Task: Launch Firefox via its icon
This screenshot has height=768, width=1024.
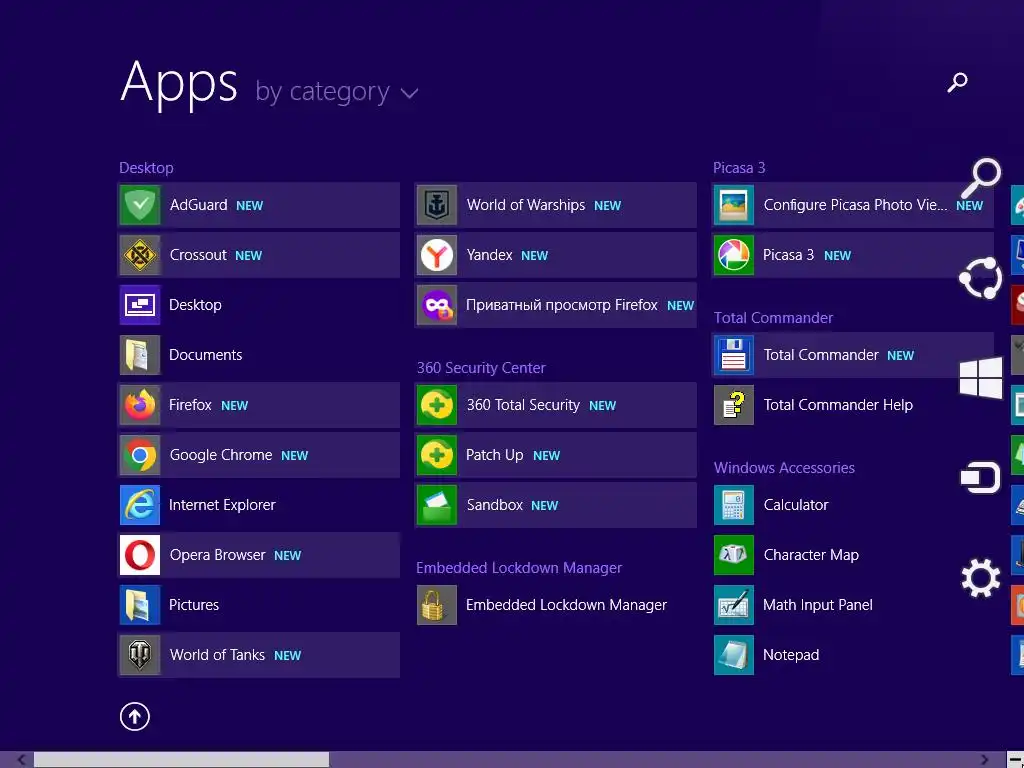Action: click(x=140, y=405)
